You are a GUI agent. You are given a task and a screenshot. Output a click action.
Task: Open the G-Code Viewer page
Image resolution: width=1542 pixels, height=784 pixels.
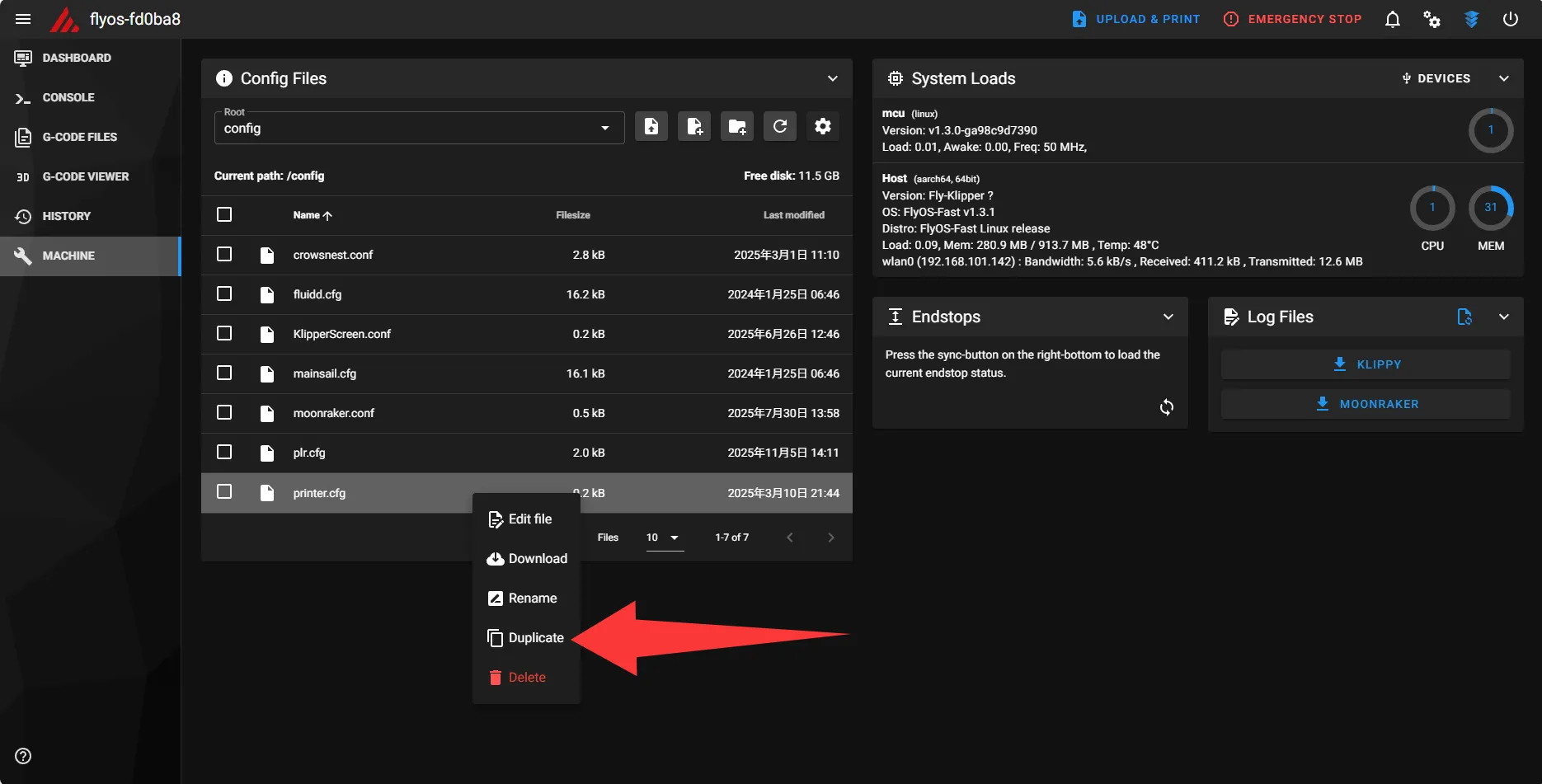point(86,176)
